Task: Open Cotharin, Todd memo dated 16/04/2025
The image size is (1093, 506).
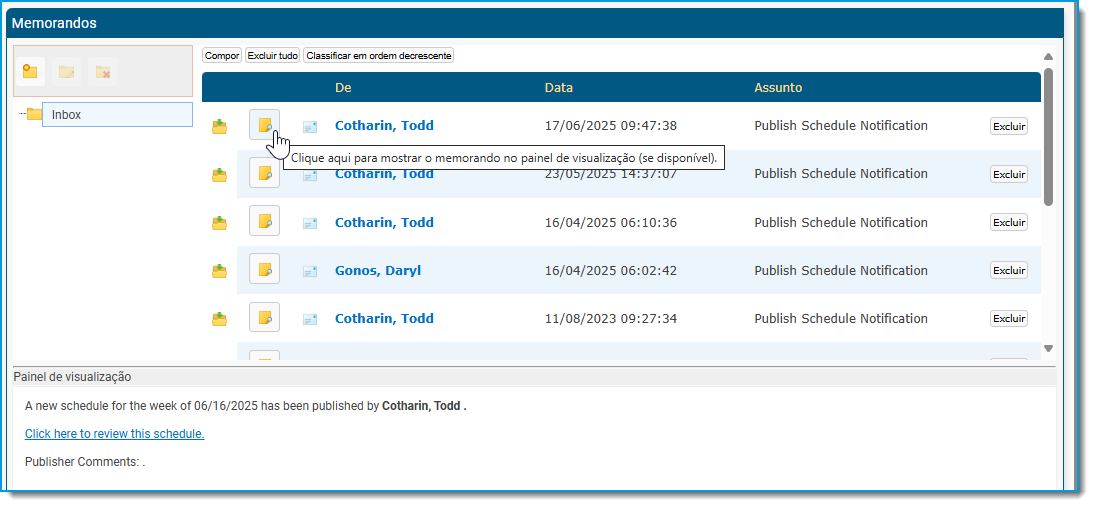Action: tap(384, 222)
